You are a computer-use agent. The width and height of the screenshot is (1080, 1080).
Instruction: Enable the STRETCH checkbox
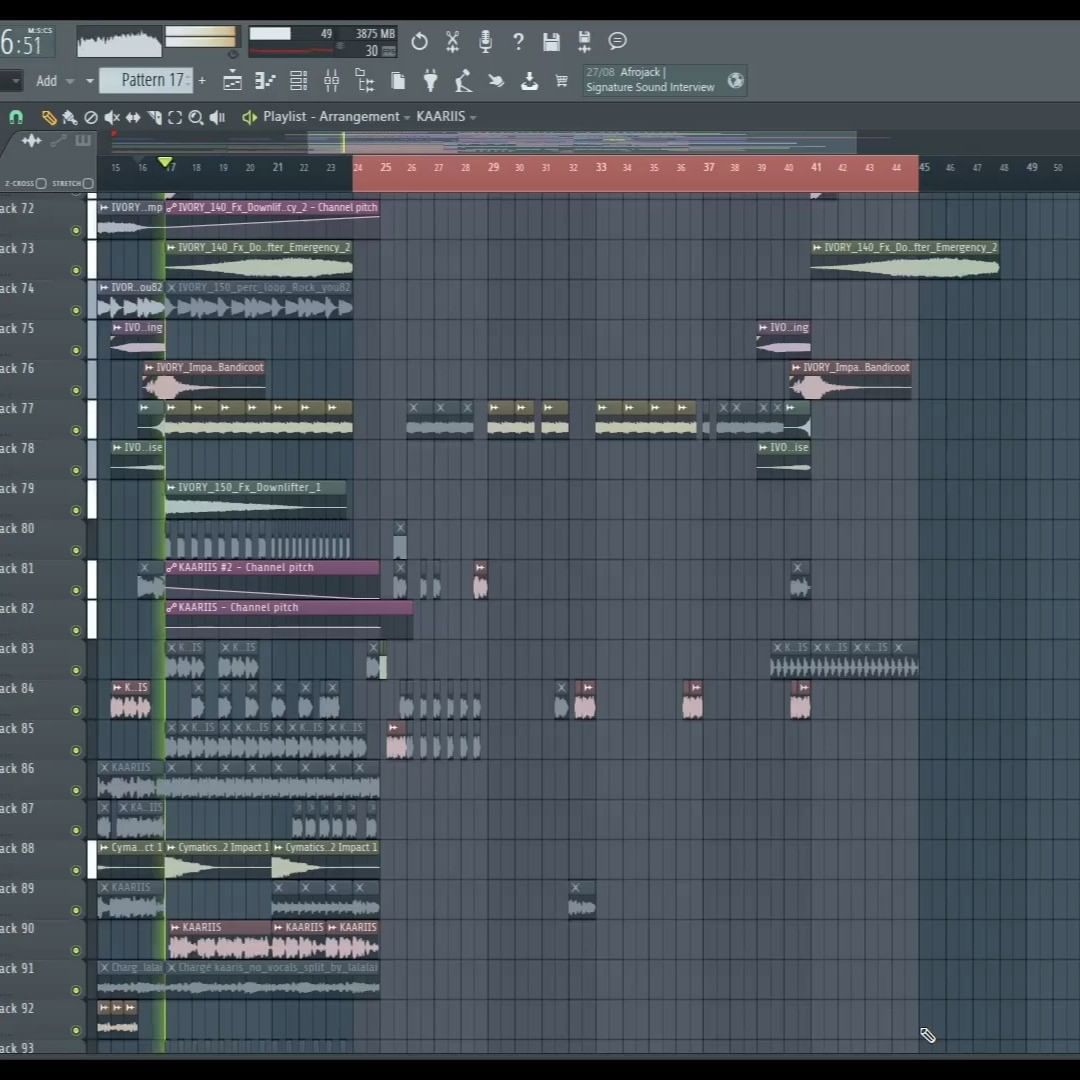88,183
